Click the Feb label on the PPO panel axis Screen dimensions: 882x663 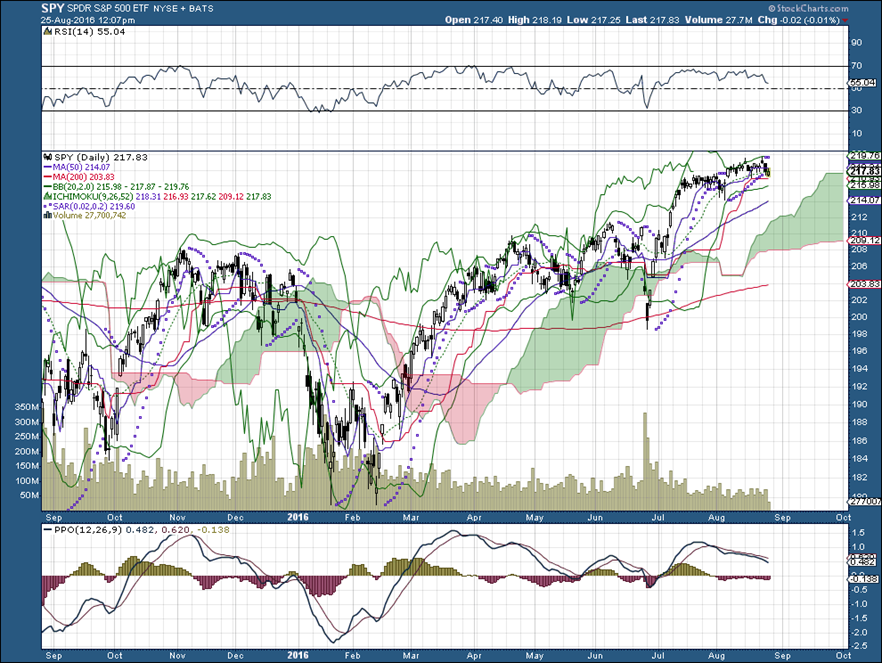point(352,656)
